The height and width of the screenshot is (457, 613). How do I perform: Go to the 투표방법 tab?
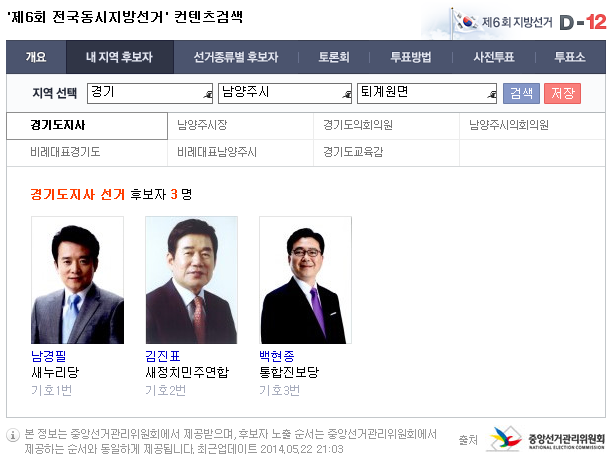(411, 57)
